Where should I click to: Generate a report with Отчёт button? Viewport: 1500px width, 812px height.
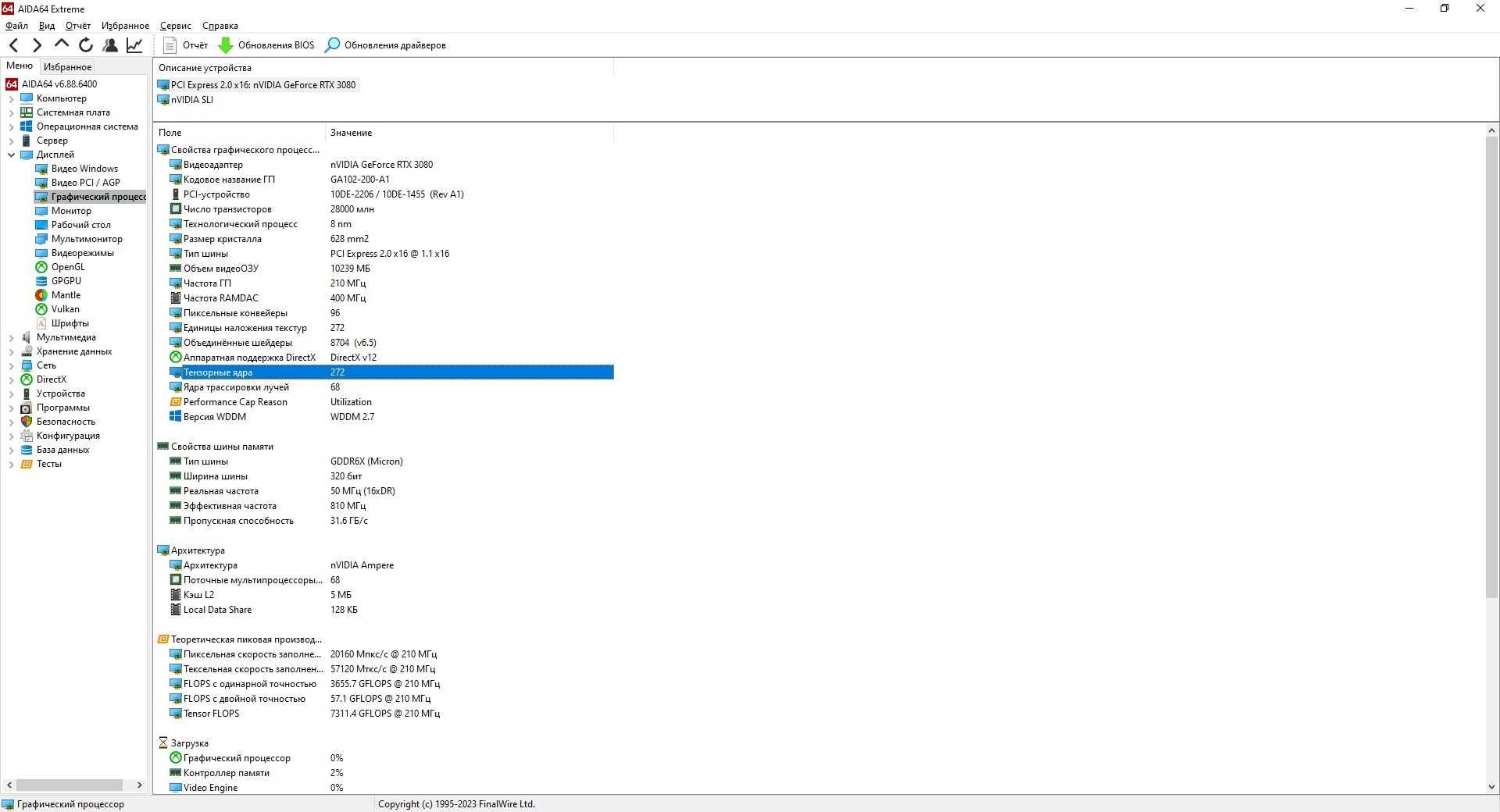click(186, 45)
